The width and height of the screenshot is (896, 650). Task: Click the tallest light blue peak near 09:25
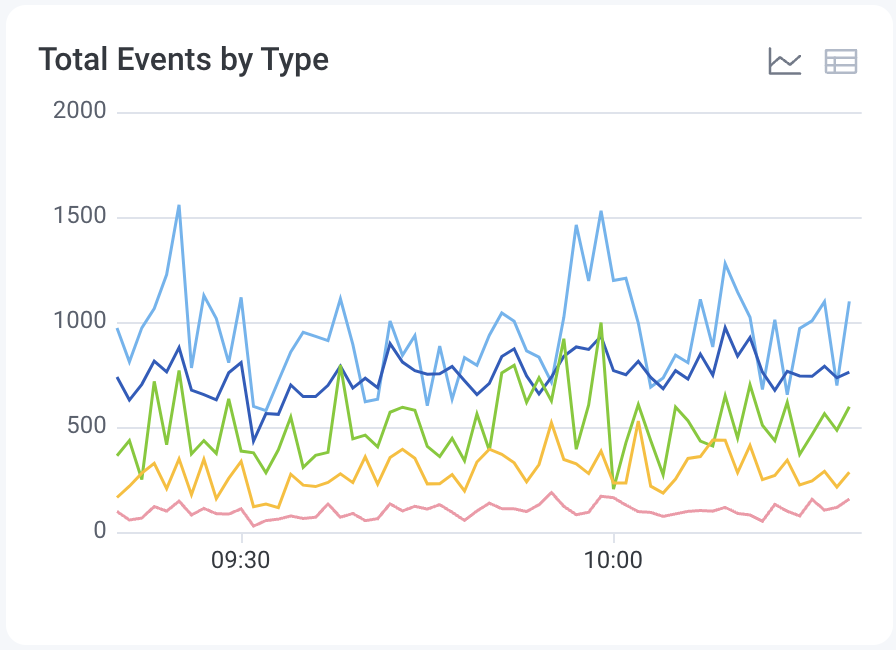180,207
